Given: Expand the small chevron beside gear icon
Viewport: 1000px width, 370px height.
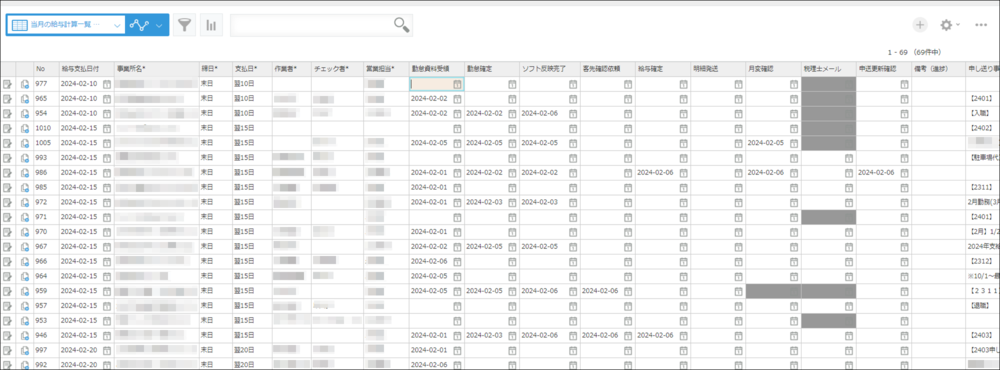Looking at the screenshot, I should pyautogui.click(x=957, y=25).
